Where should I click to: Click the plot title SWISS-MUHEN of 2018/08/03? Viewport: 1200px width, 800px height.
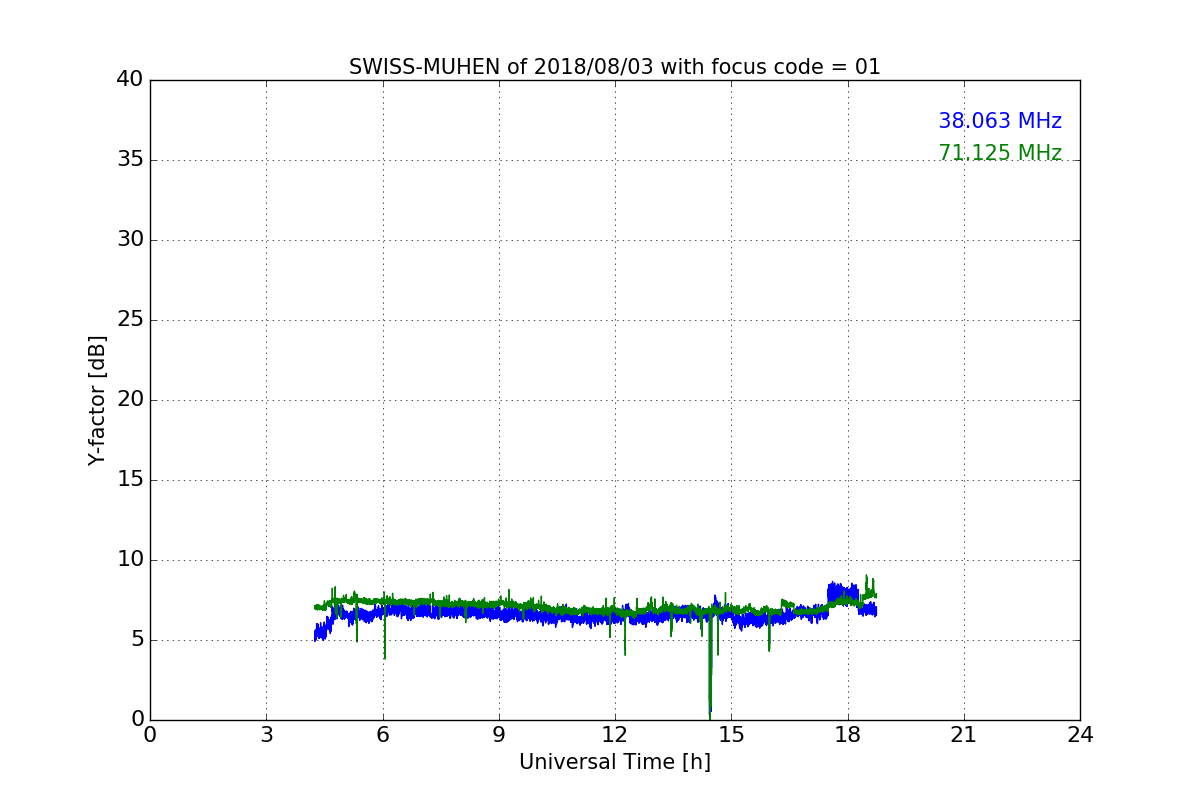(x=614, y=67)
